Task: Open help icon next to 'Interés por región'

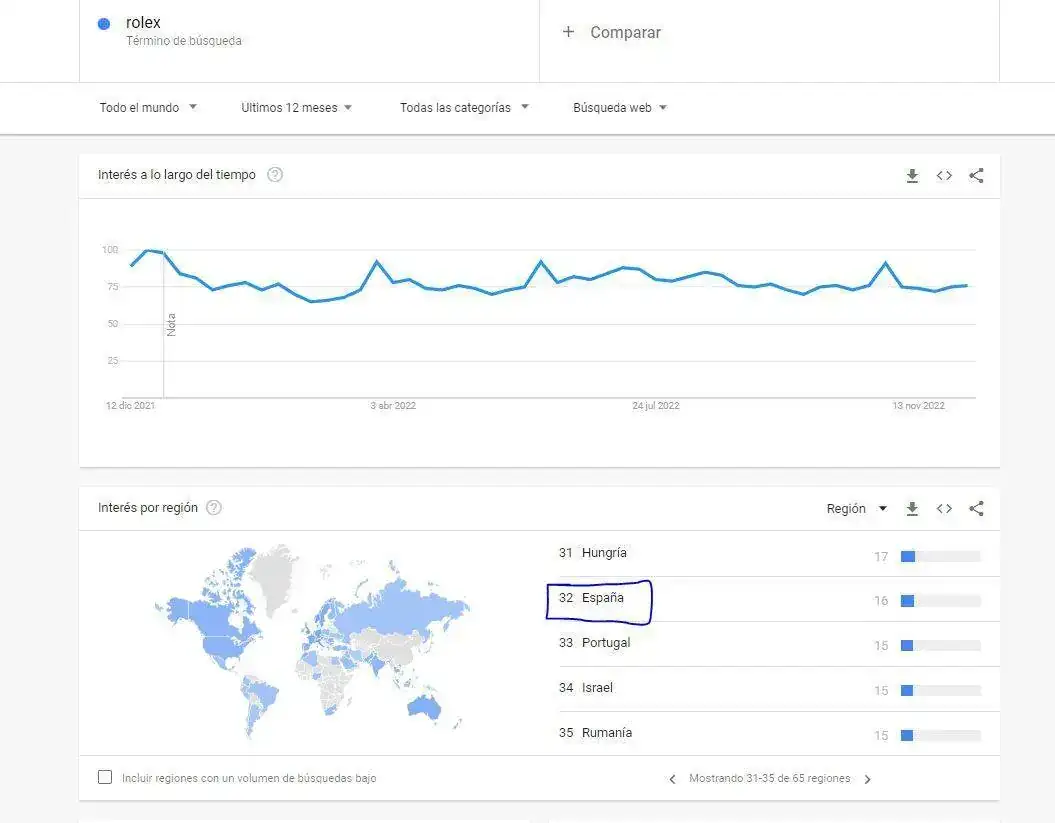Action: 214,508
